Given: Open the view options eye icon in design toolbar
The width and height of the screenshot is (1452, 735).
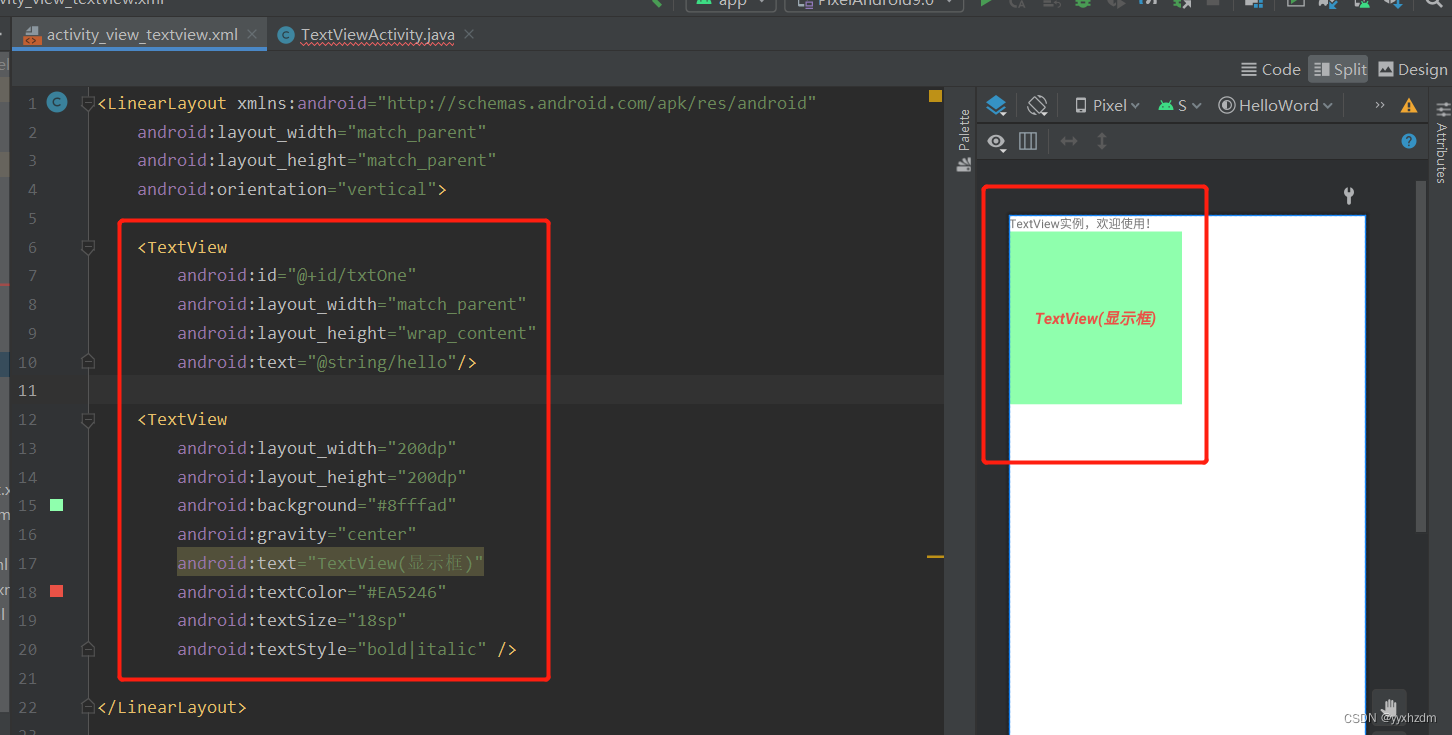Looking at the screenshot, I should click(x=996, y=142).
